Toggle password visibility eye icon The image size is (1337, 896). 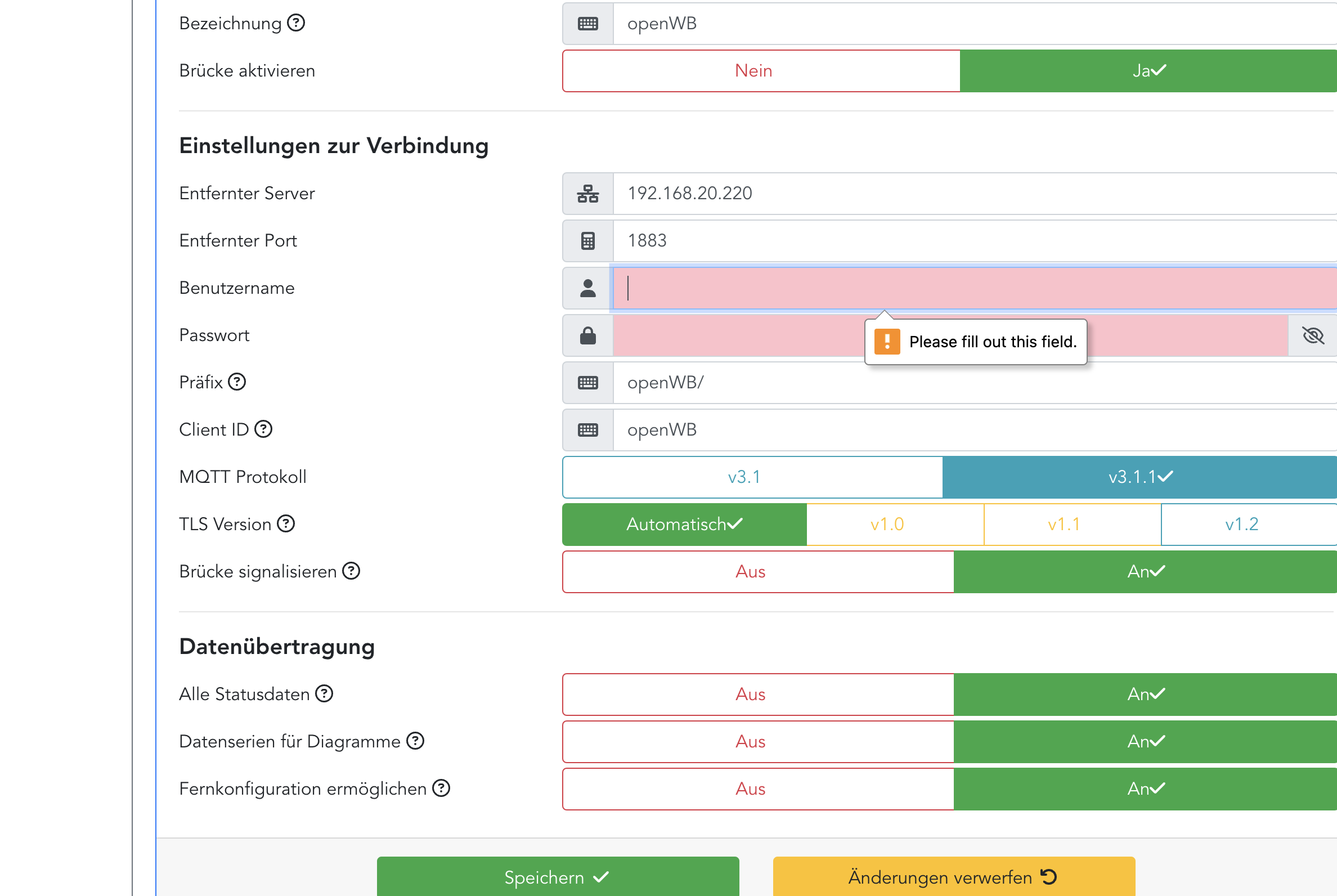click(x=1312, y=335)
